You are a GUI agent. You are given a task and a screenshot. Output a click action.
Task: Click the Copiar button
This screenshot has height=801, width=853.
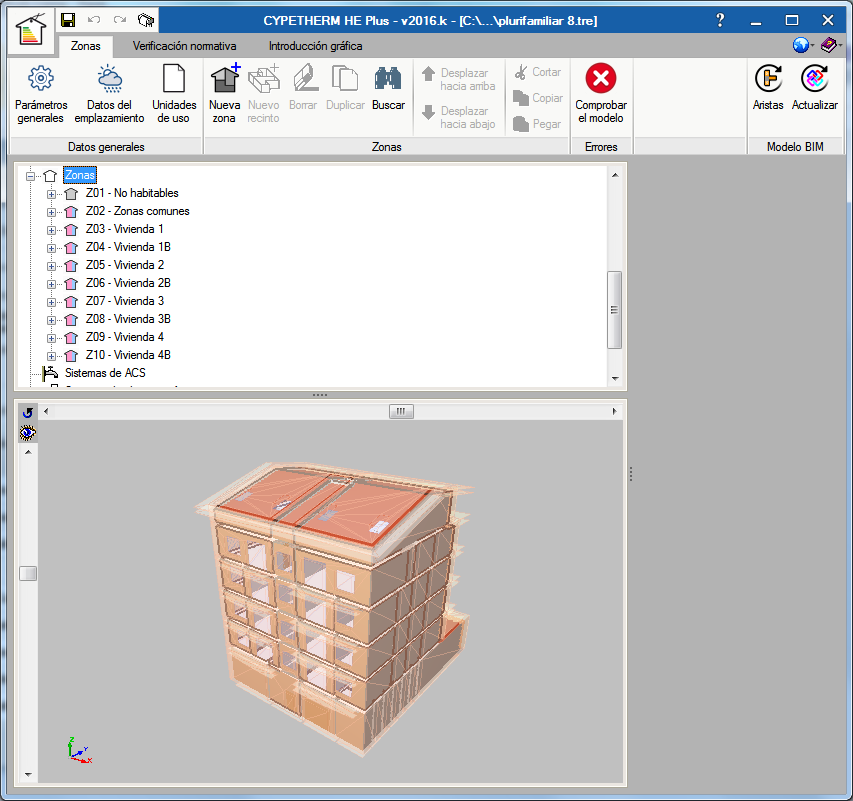click(x=537, y=98)
